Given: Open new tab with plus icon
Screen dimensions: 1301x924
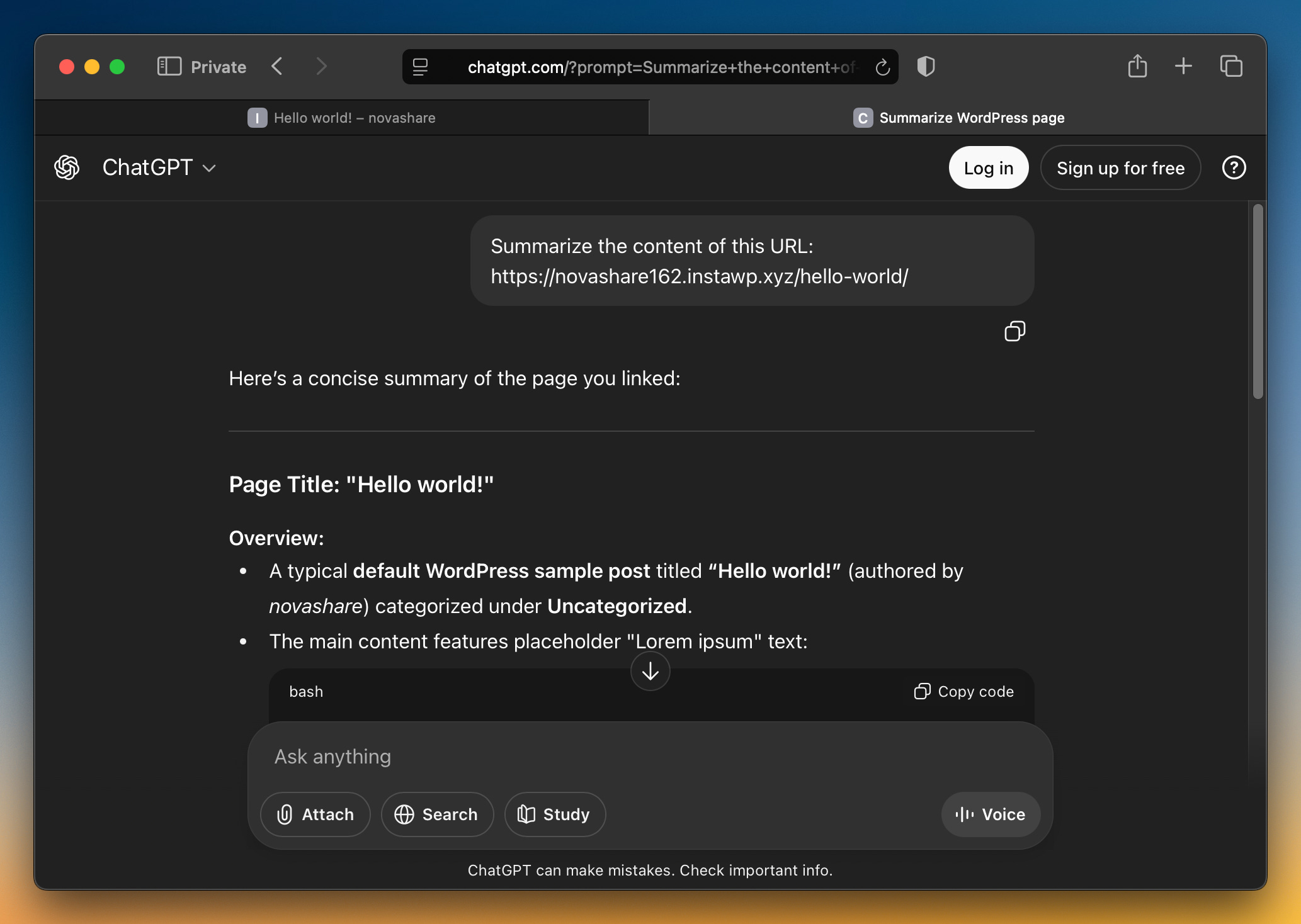Looking at the screenshot, I should (1183, 66).
